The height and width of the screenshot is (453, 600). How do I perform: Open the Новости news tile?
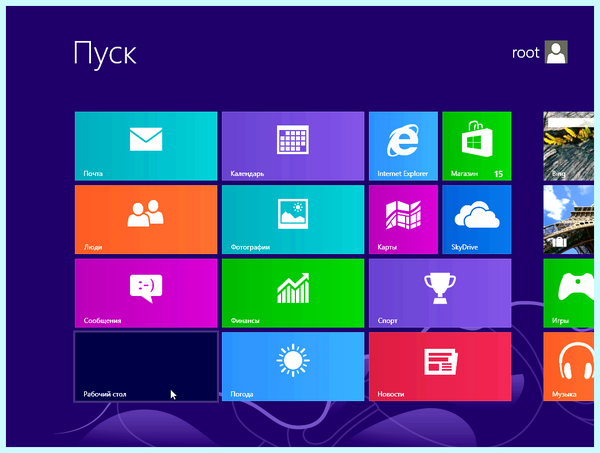[440, 367]
